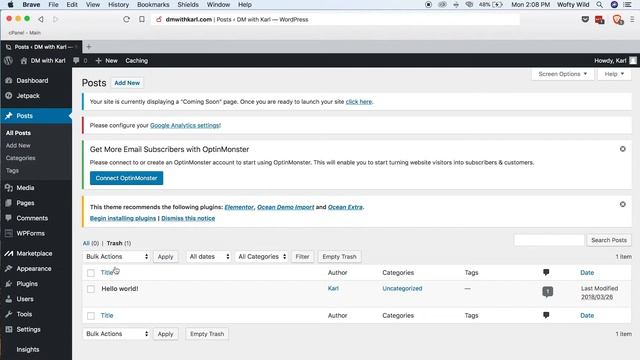Expand the Help panel
This screenshot has height=360, width=640.
click(x=614, y=74)
